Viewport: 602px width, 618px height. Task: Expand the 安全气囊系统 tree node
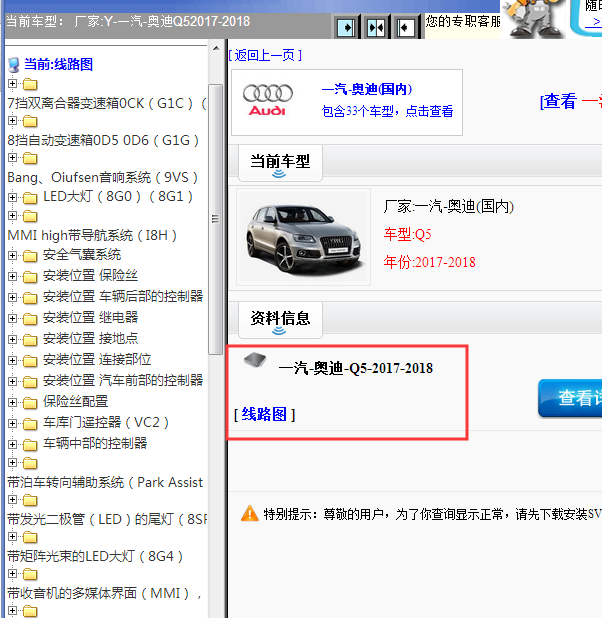(13, 255)
